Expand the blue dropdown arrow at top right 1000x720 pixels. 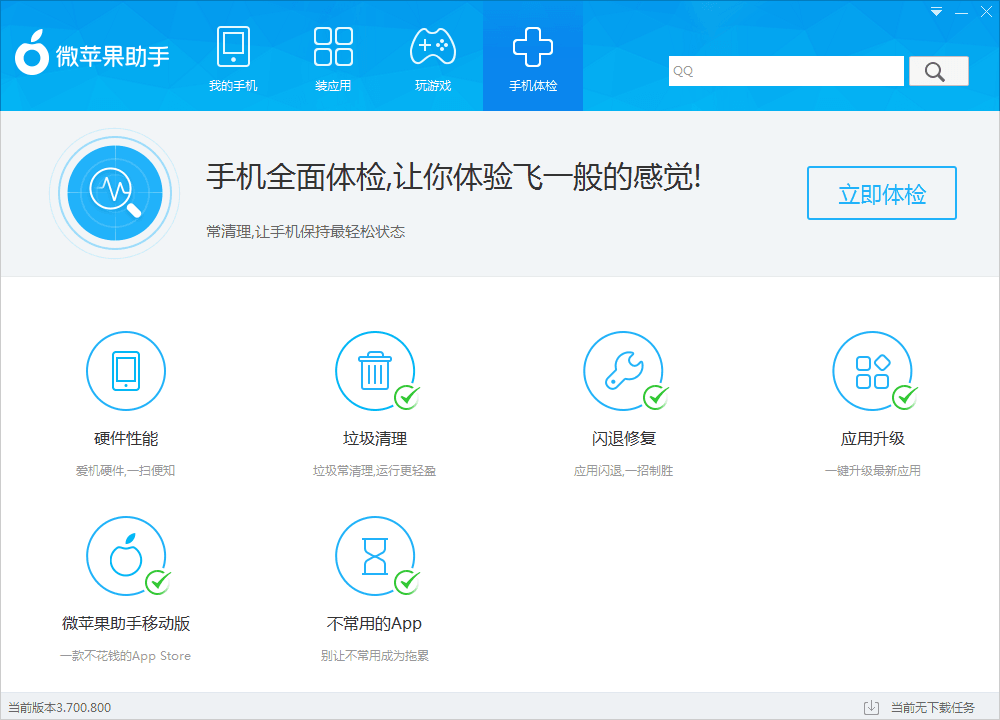coord(937,11)
